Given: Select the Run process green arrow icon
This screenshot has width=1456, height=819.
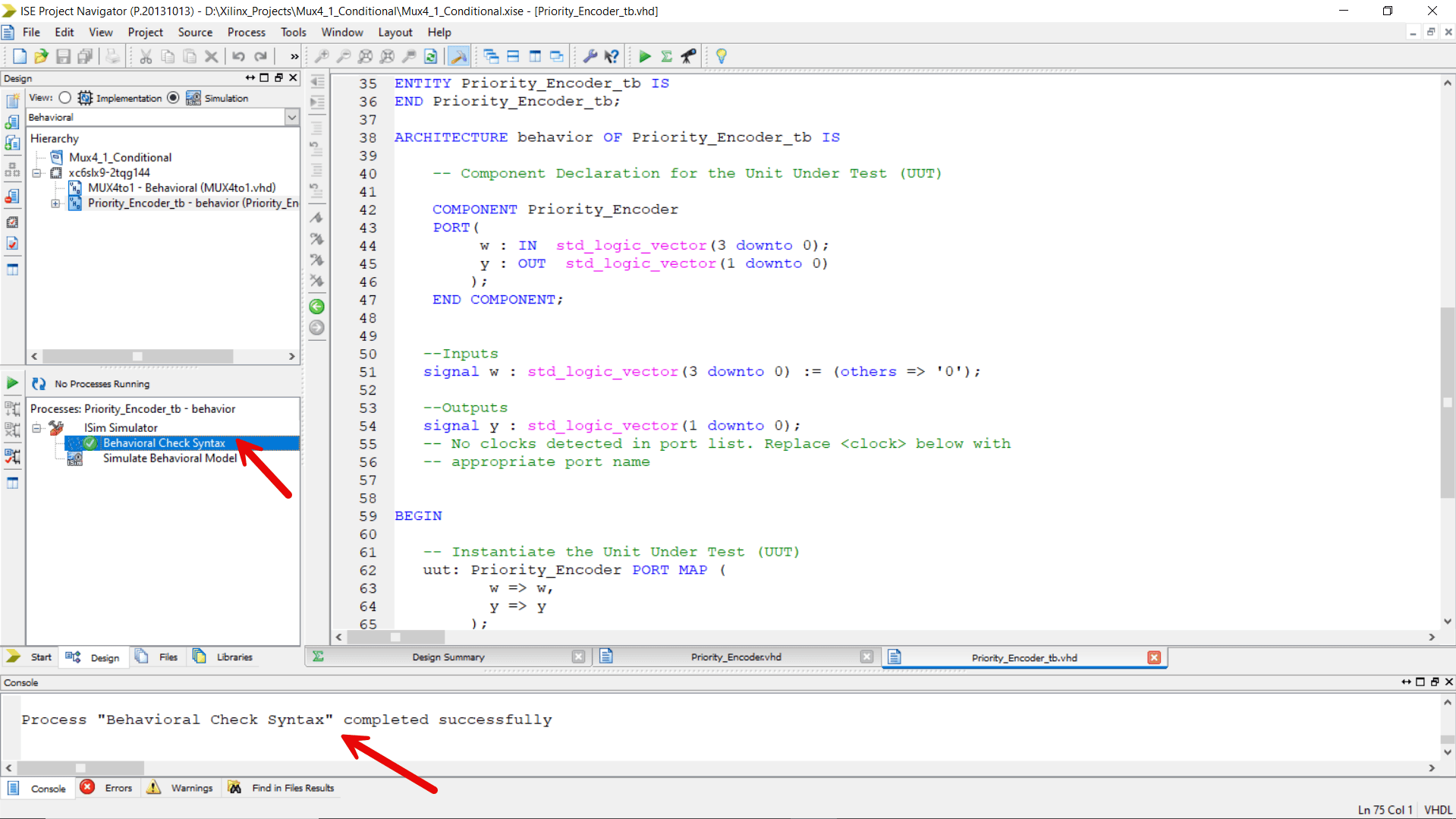Looking at the screenshot, I should pyautogui.click(x=644, y=55).
